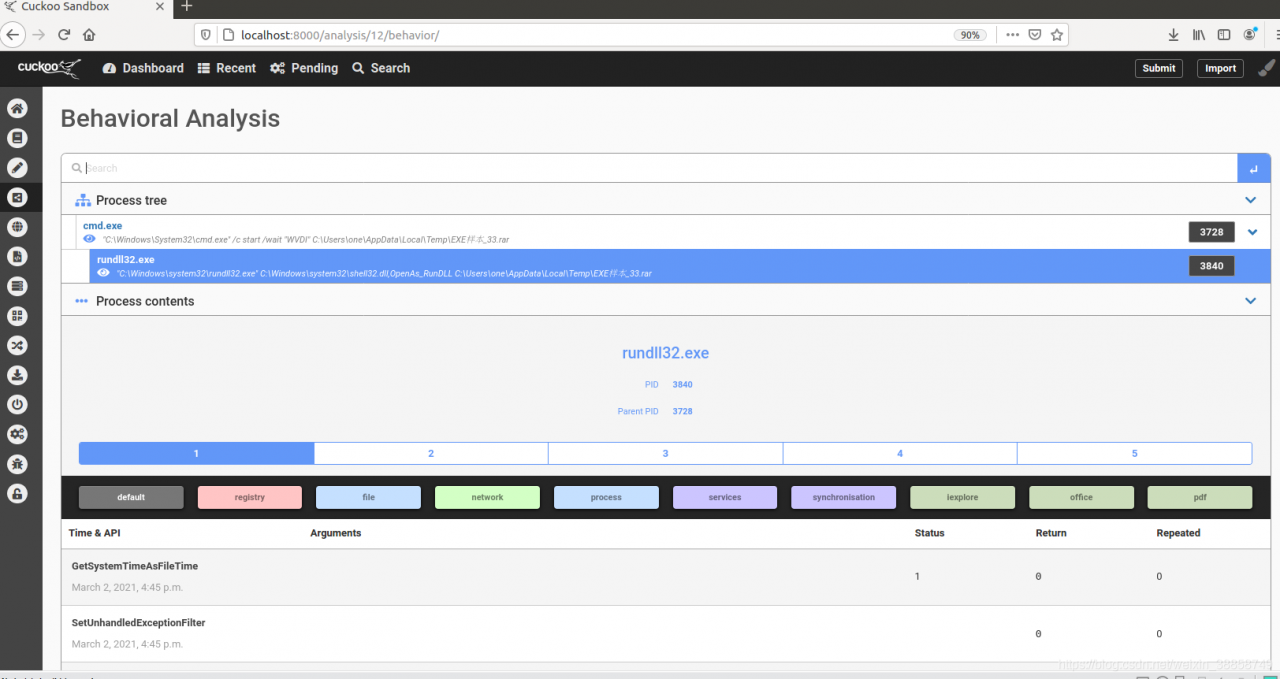Switch to results page 2

tap(431, 454)
